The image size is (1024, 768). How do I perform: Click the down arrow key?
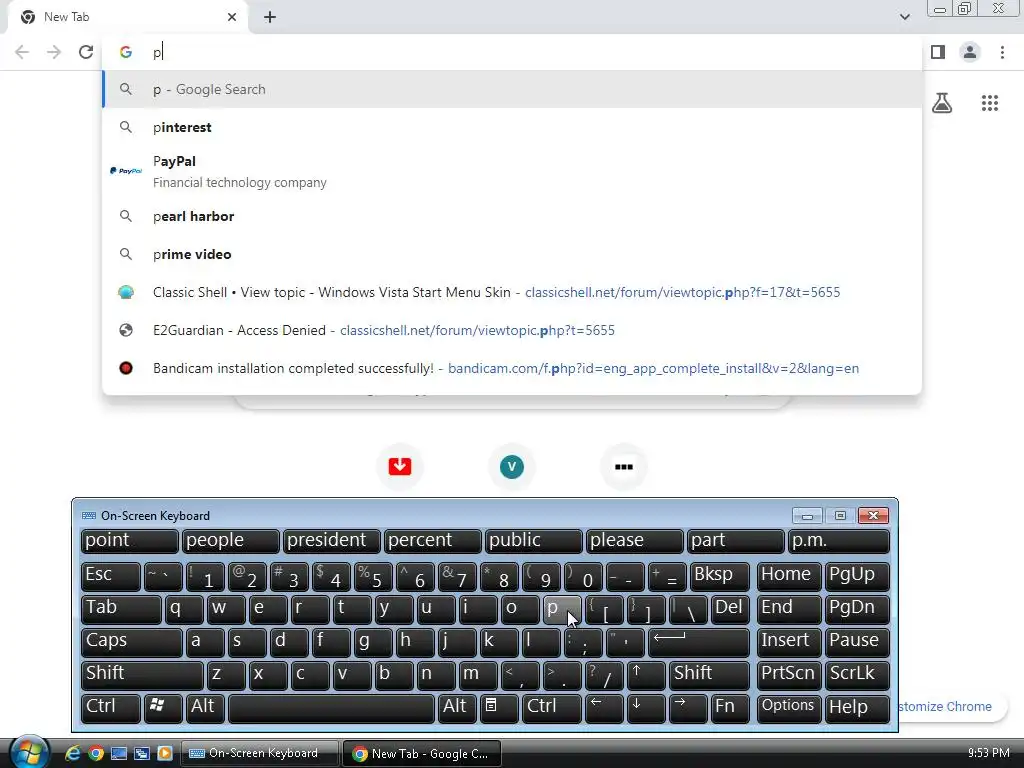(646, 709)
